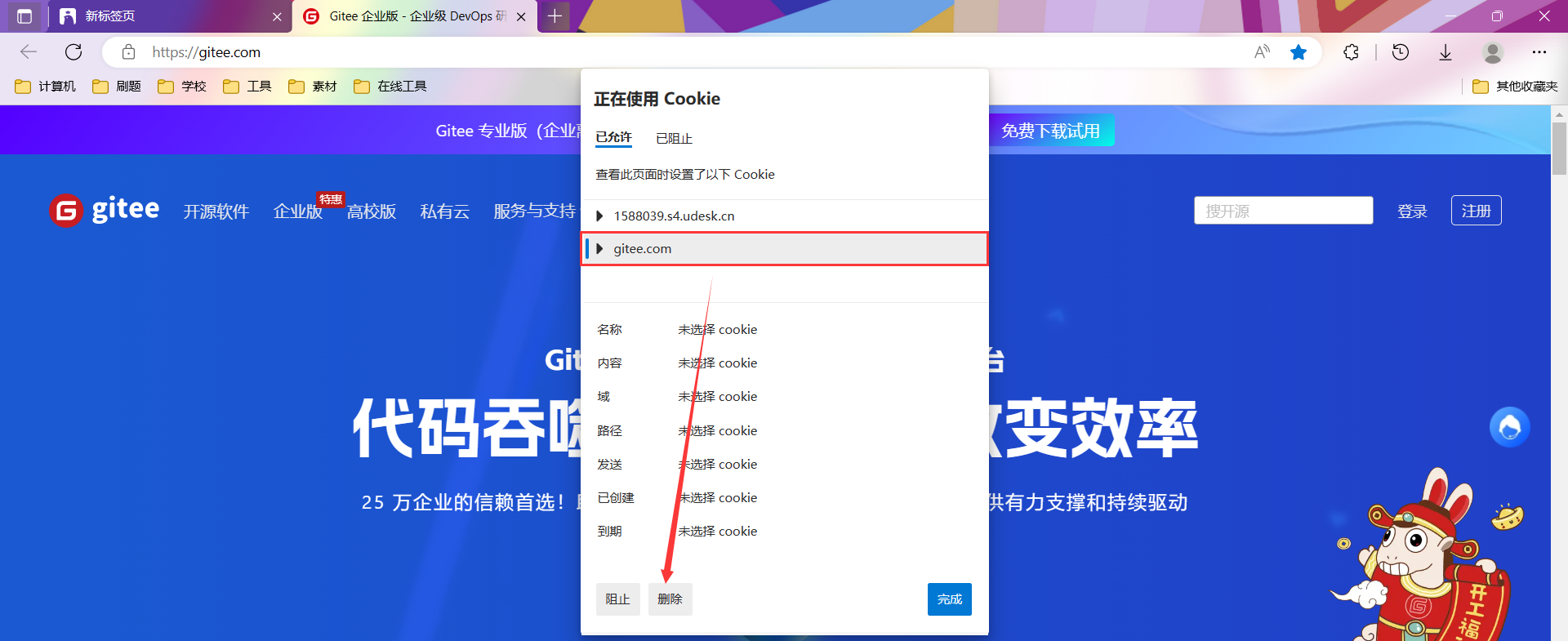Open the blue customer service chat icon

[x=1510, y=427]
